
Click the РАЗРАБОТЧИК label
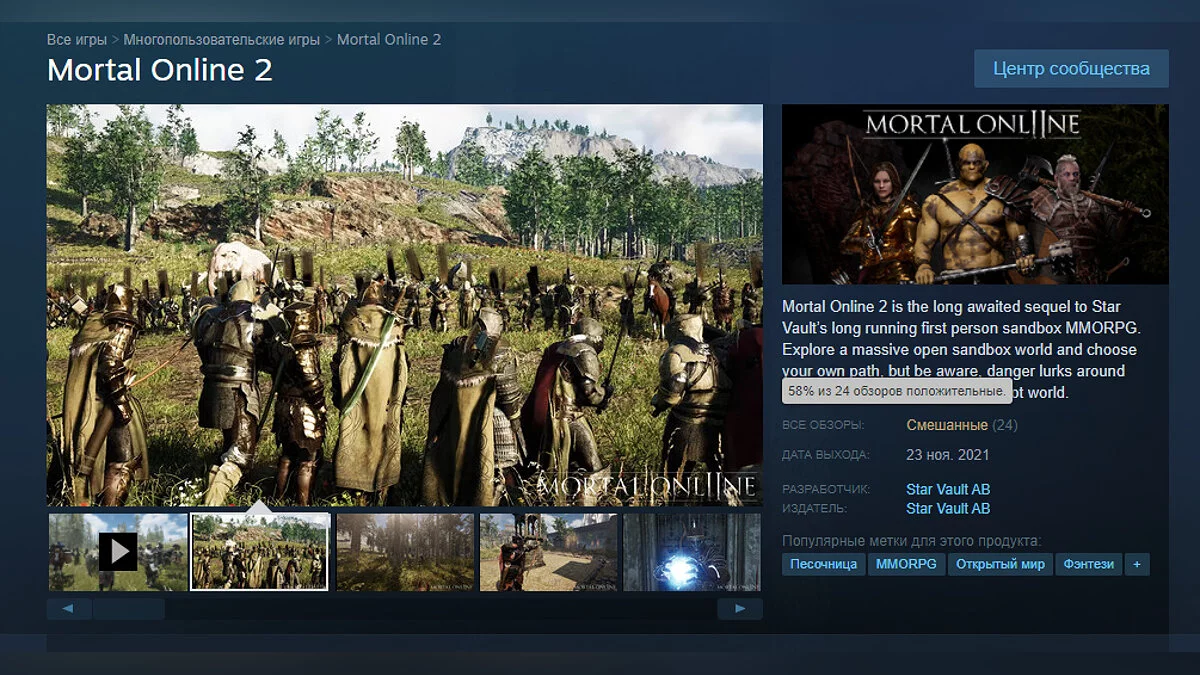[x=827, y=489]
